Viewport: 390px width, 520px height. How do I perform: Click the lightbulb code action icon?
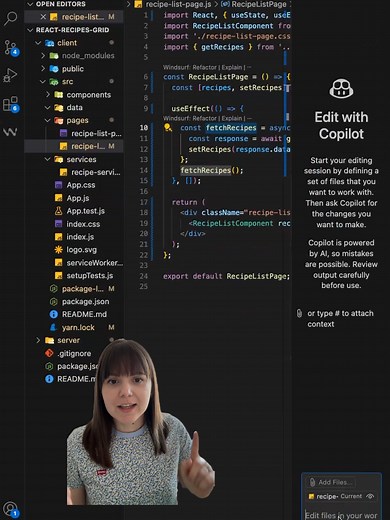coord(168,128)
